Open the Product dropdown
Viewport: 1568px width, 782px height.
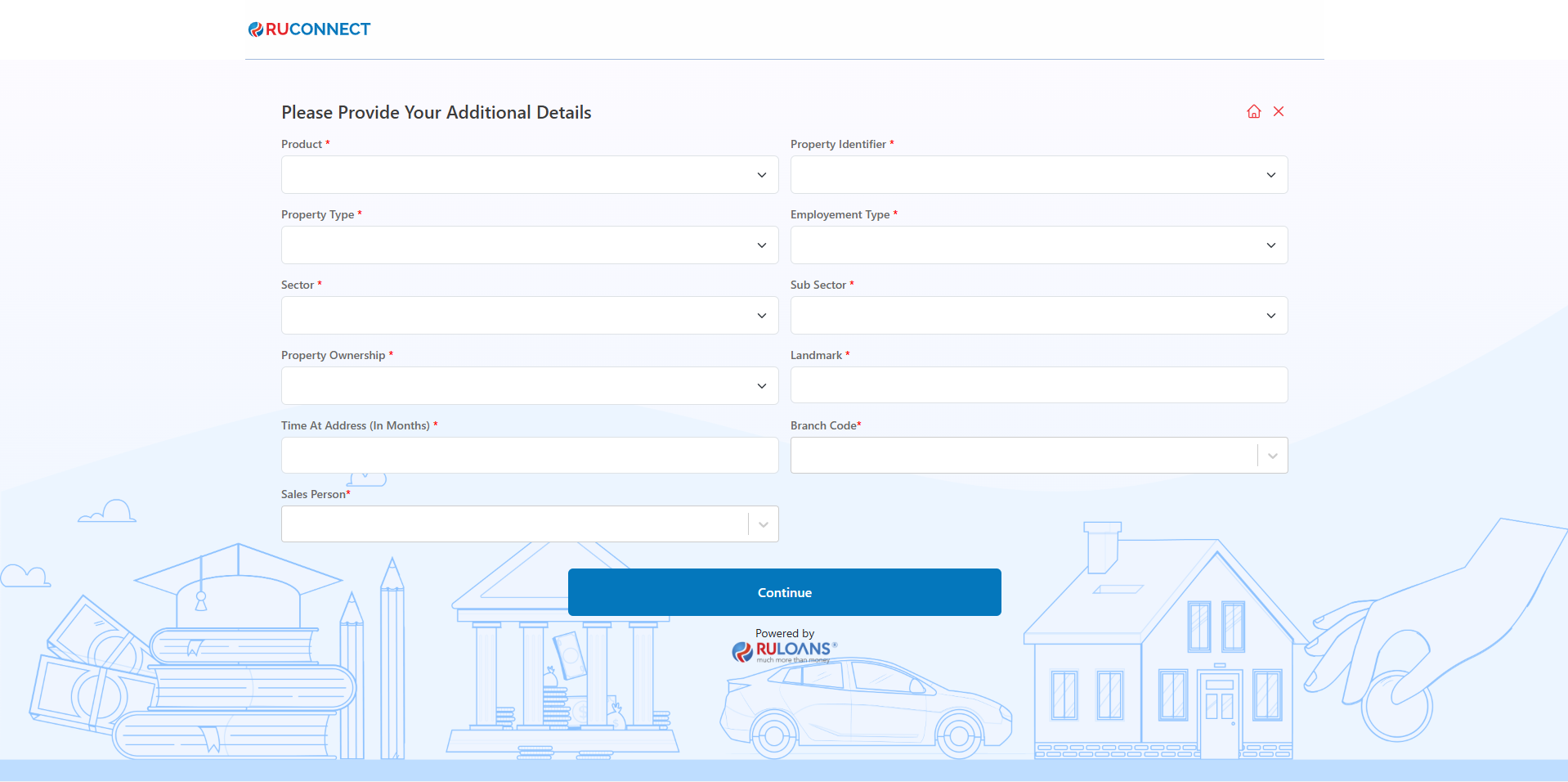coord(529,175)
